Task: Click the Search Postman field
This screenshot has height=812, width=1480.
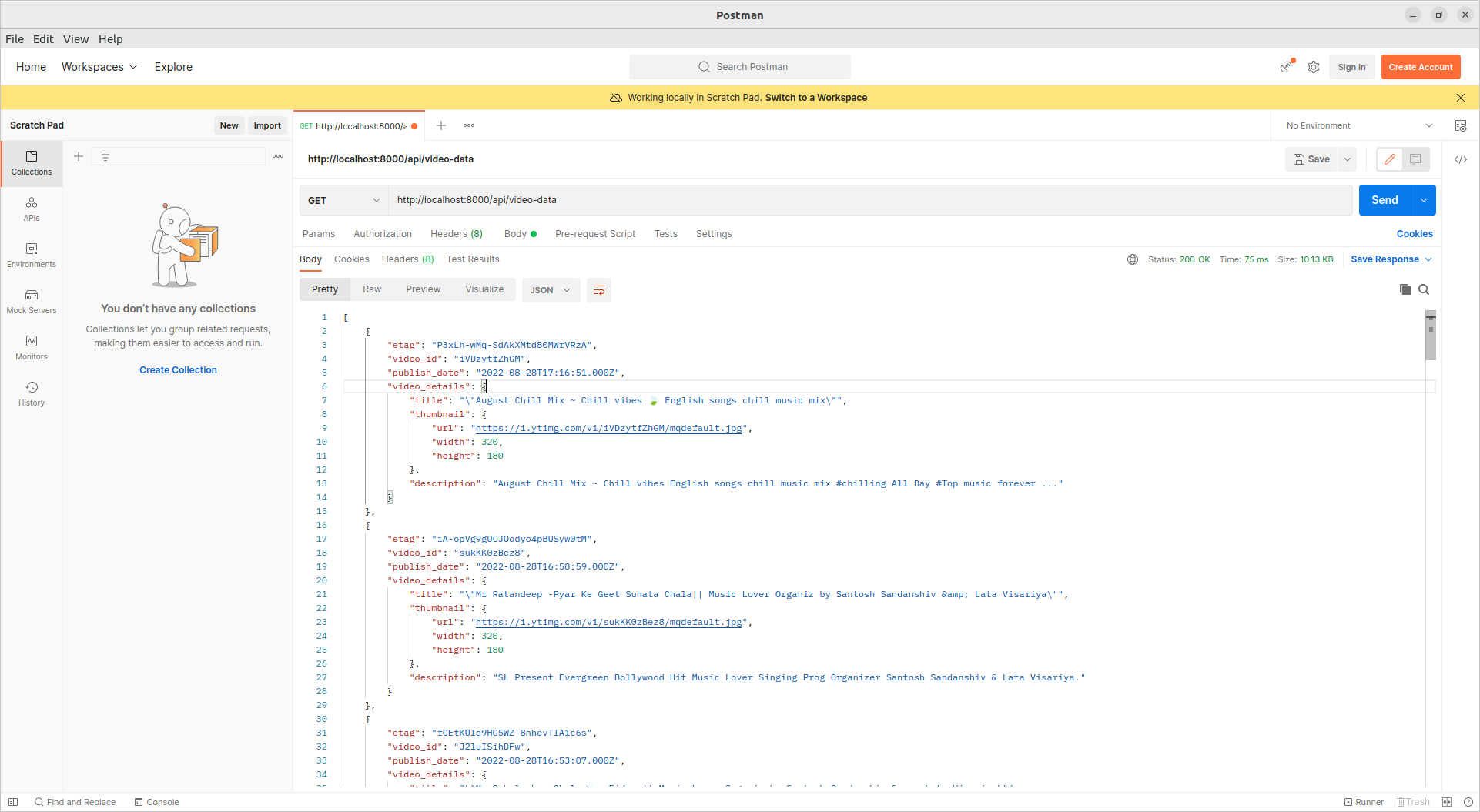Action: coord(740,67)
